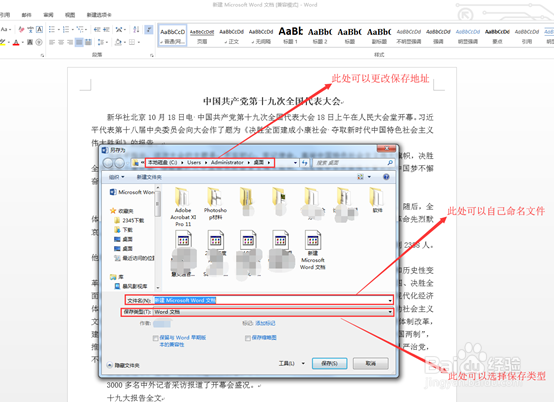The height and width of the screenshot is (402, 554).
Task: Open the 邮件 ribbon tab
Action: click(x=26, y=15)
